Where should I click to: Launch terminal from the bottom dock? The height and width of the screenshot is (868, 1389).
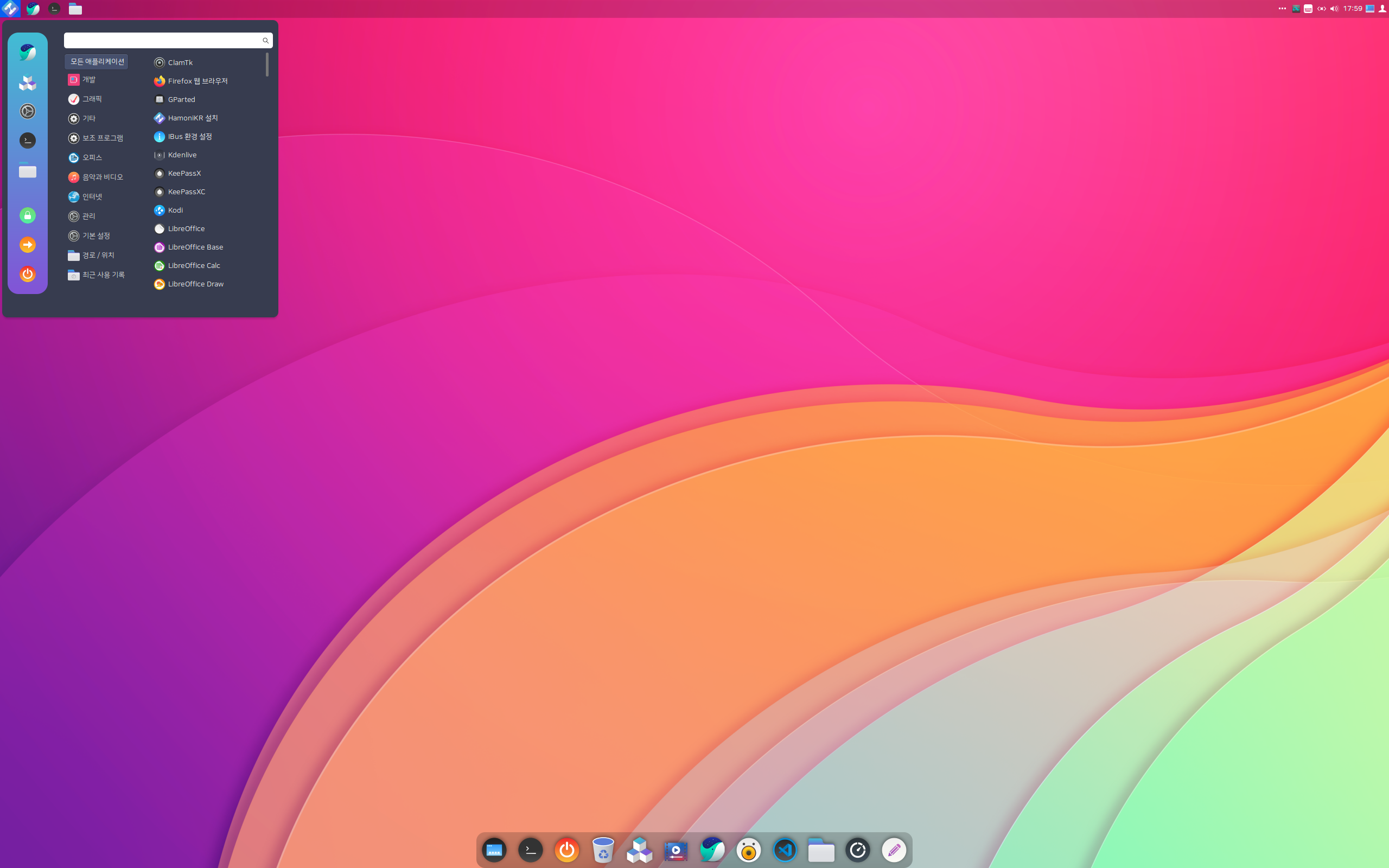[530, 850]
